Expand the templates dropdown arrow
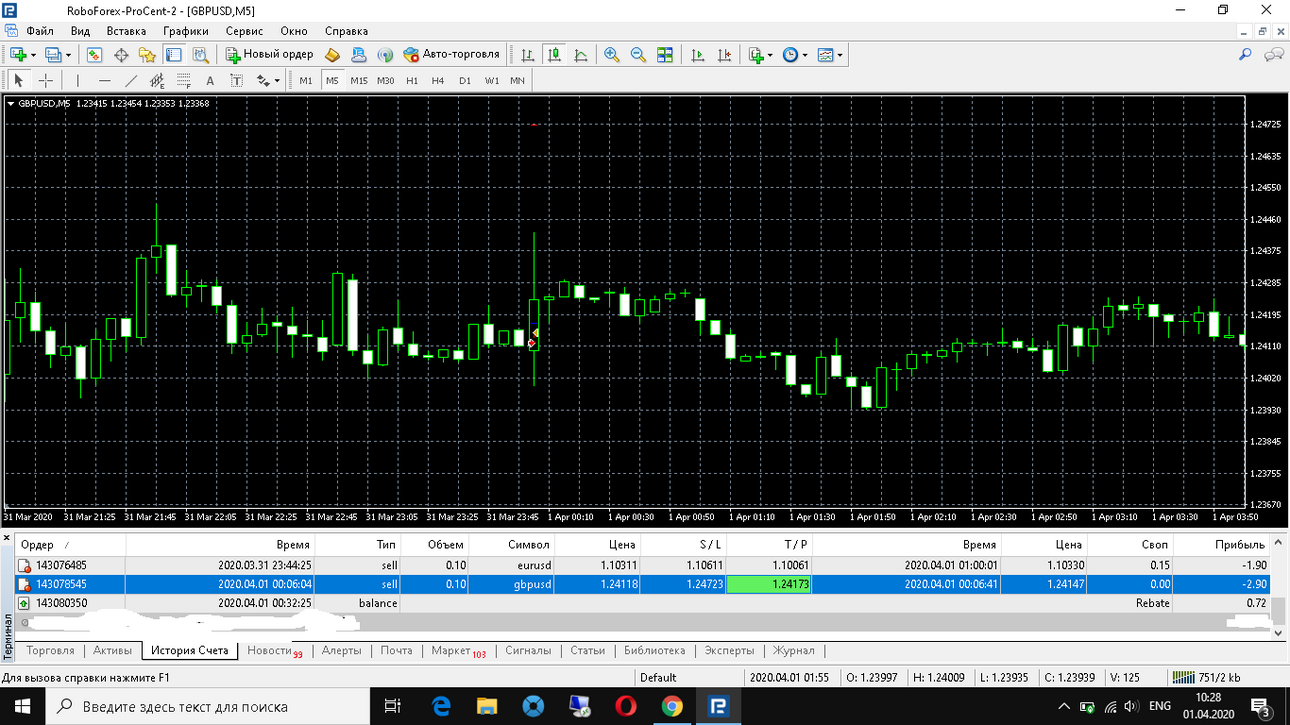 pos(839,55)
